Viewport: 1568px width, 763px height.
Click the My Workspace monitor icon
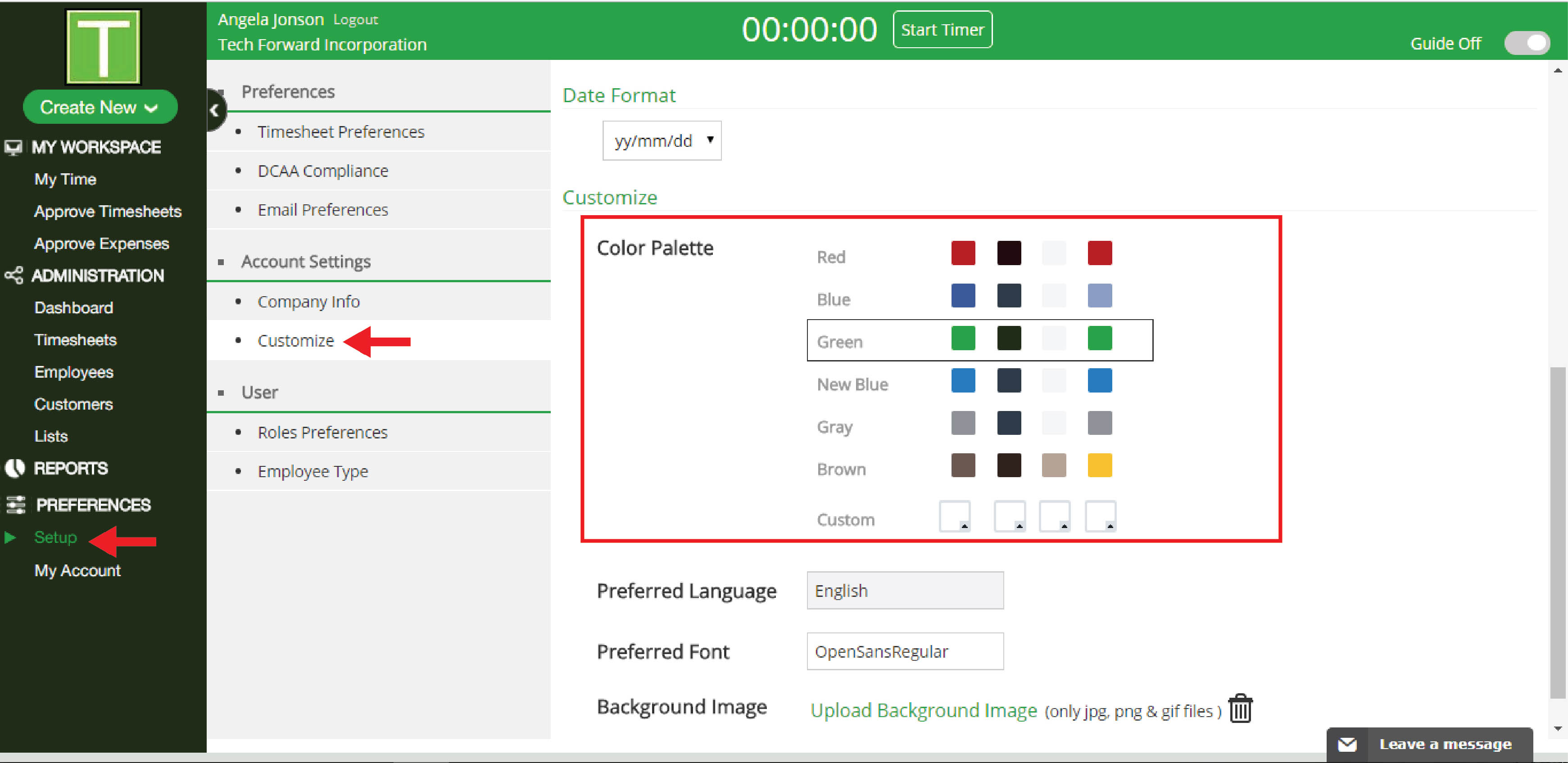pyautogui.click(x=13, y=147)
